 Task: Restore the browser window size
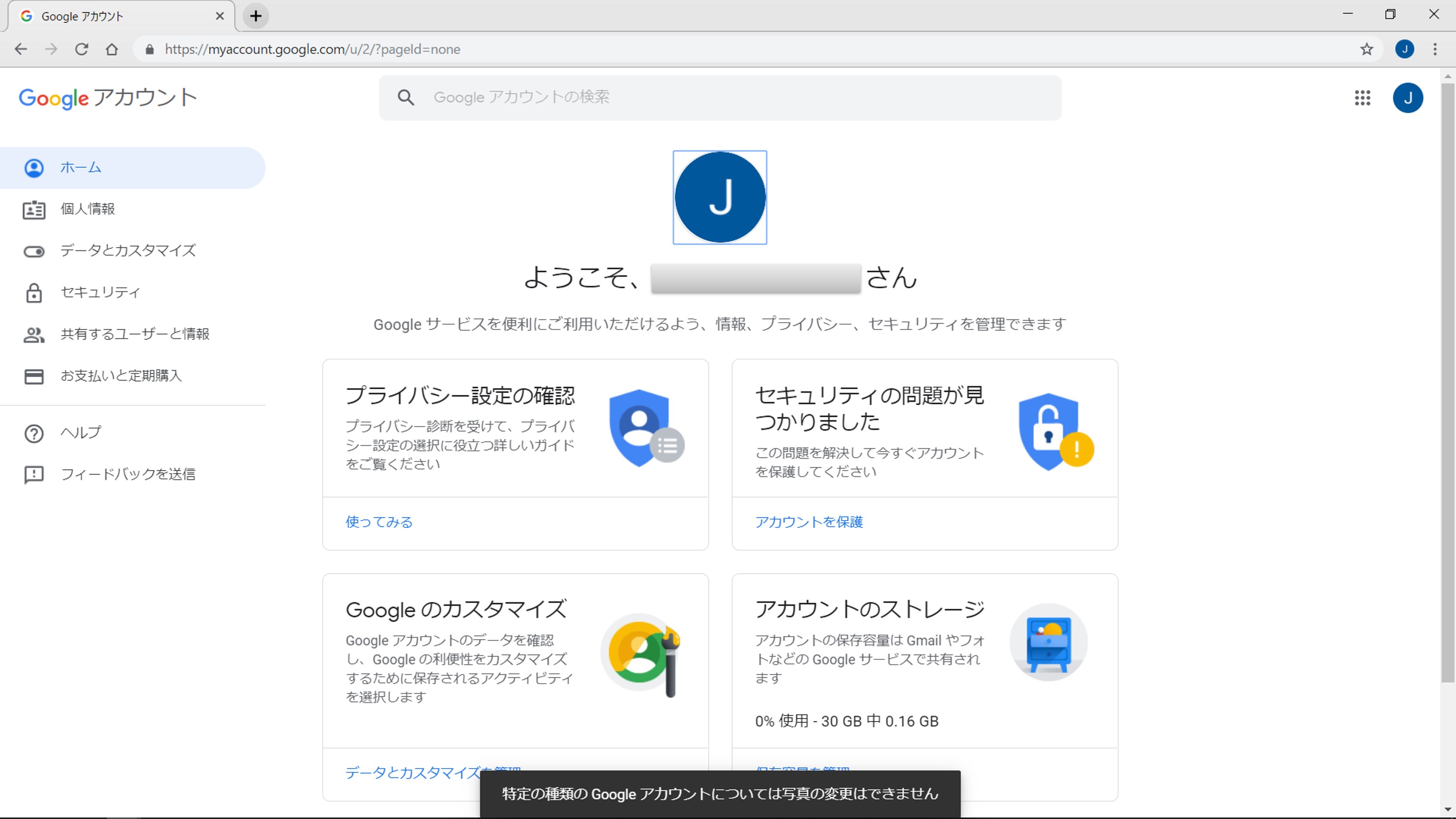1390,14
